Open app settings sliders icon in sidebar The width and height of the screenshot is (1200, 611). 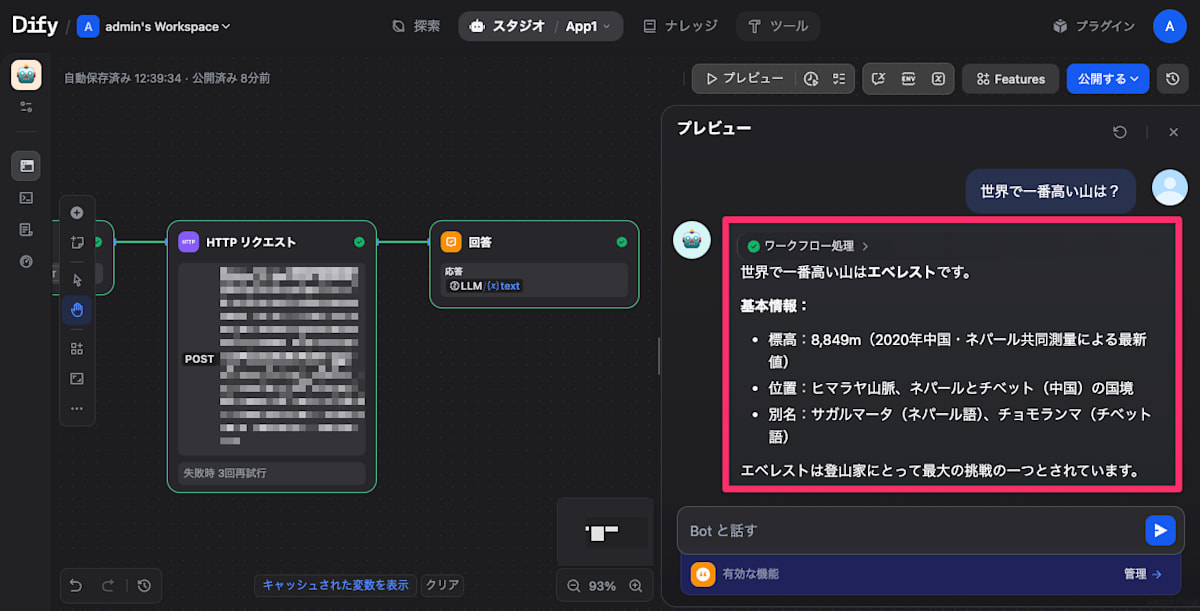[x=26, y=106]
